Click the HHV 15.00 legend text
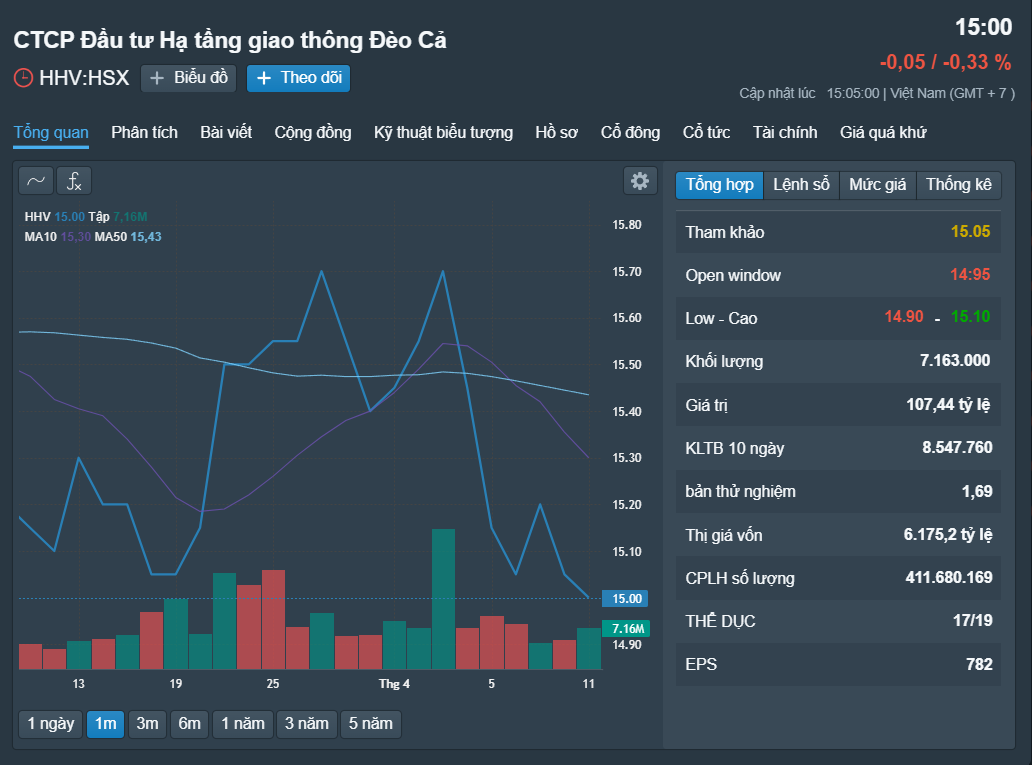This screenshot has height=765, width=1032. coord(55,217)
